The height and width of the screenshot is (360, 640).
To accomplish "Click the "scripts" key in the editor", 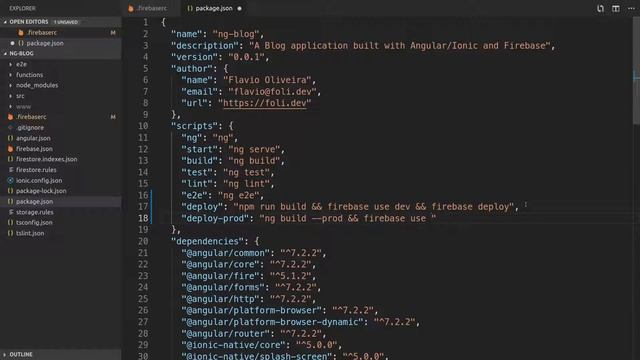I will tap(197, 126).
